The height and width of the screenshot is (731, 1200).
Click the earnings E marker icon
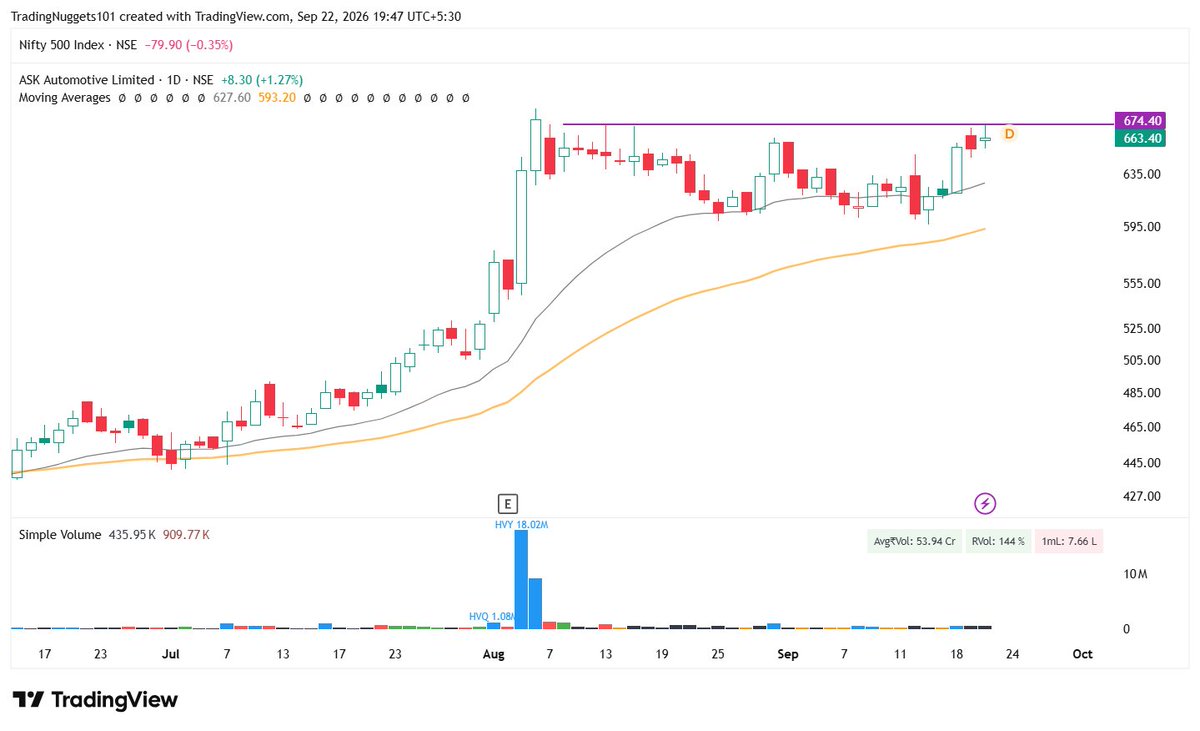508,503
